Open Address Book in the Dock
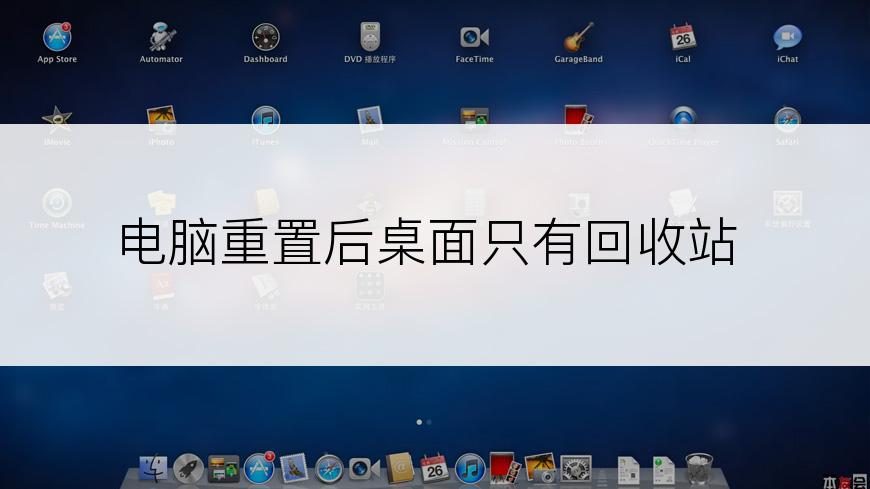 pos(400,468)
